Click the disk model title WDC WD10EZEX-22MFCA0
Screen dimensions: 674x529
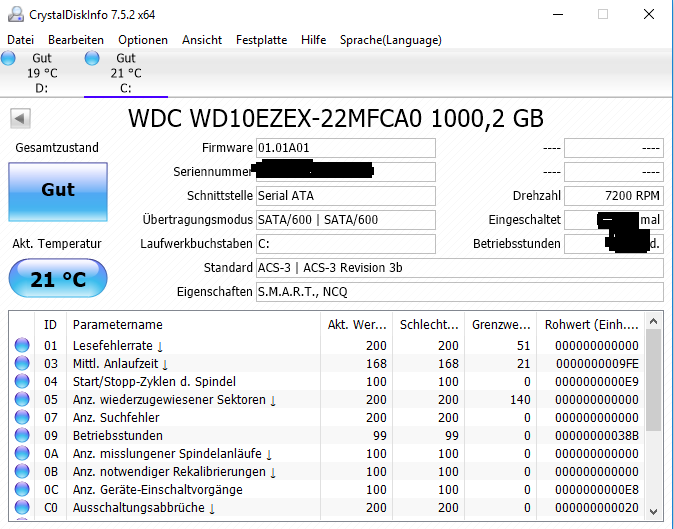coord(336,119)
